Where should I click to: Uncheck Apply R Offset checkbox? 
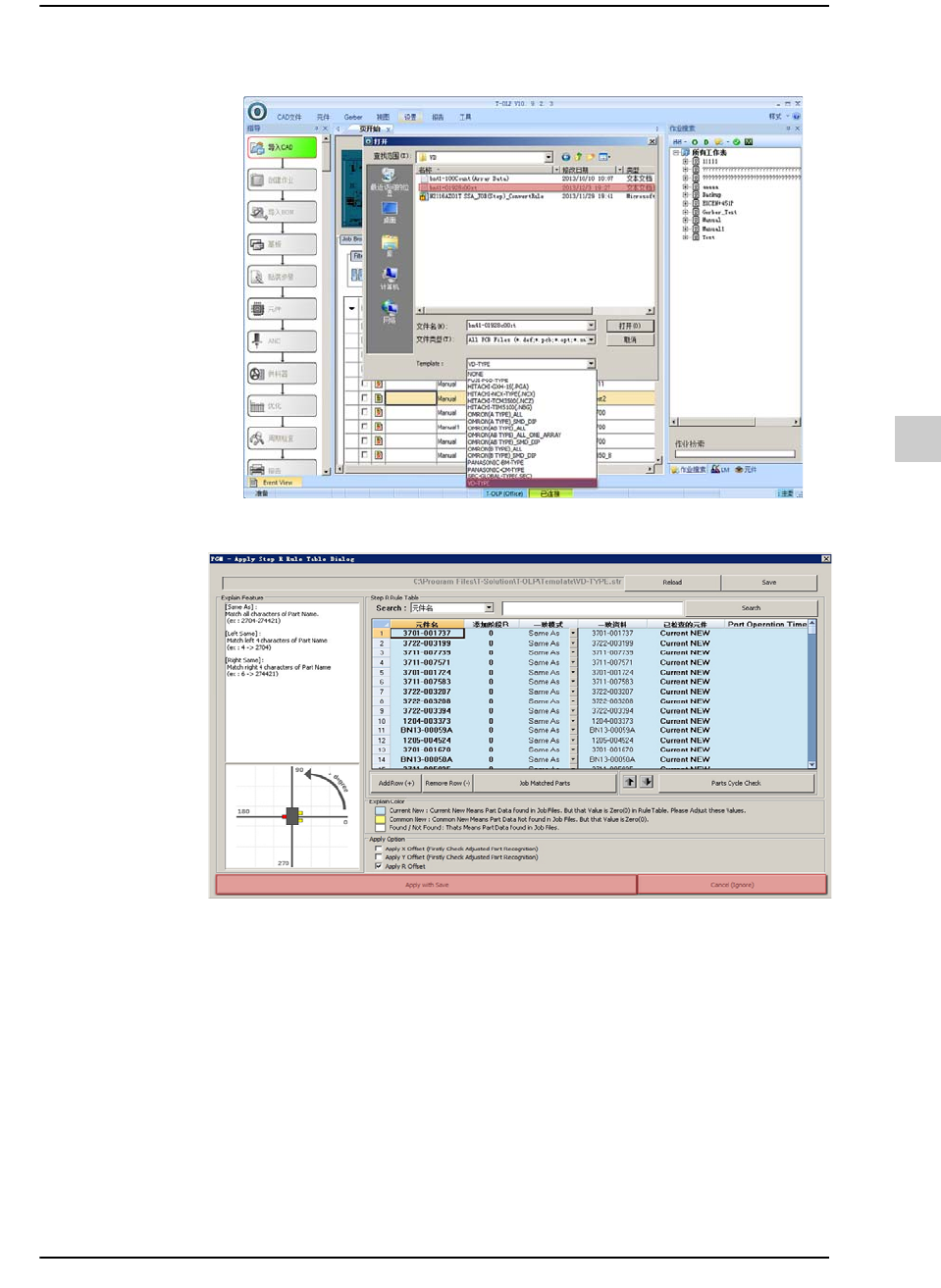click(379, 866)
